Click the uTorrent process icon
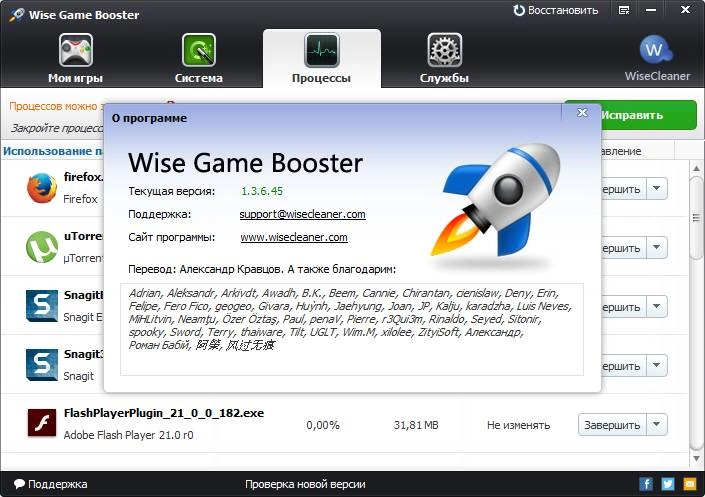705x497 pixels. tap(42, 247)
